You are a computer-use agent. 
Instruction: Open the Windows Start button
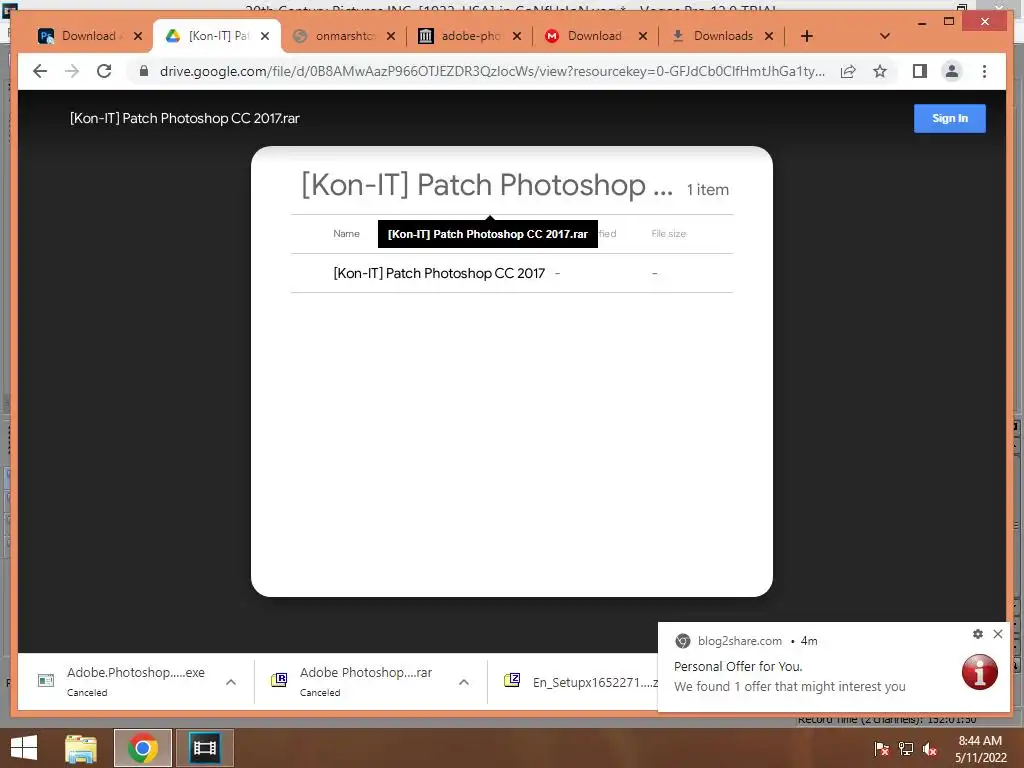coord(24,748)
